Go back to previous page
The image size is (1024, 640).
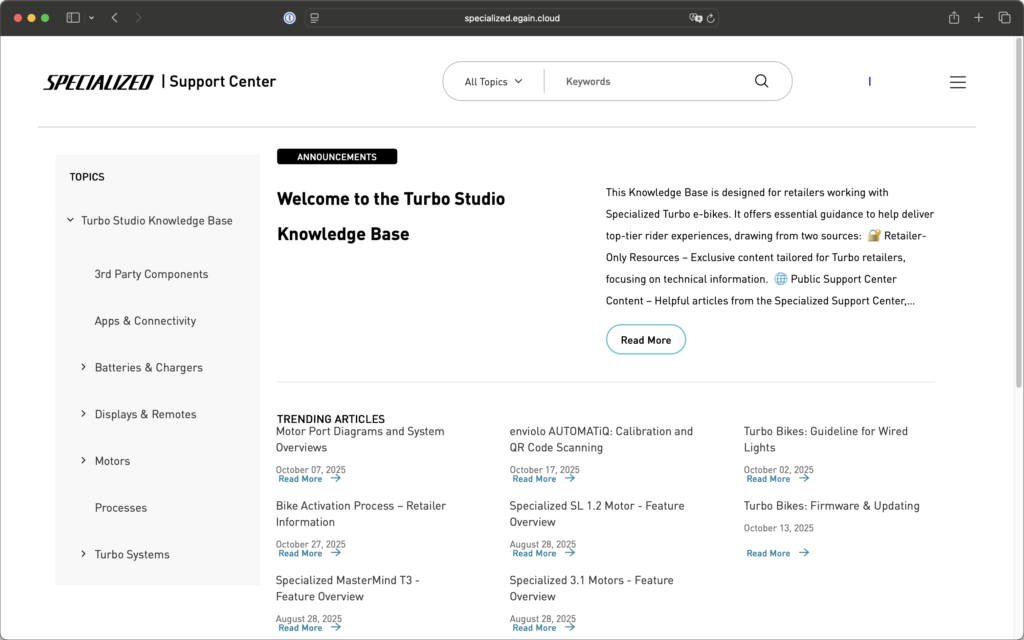pos(115,18)
